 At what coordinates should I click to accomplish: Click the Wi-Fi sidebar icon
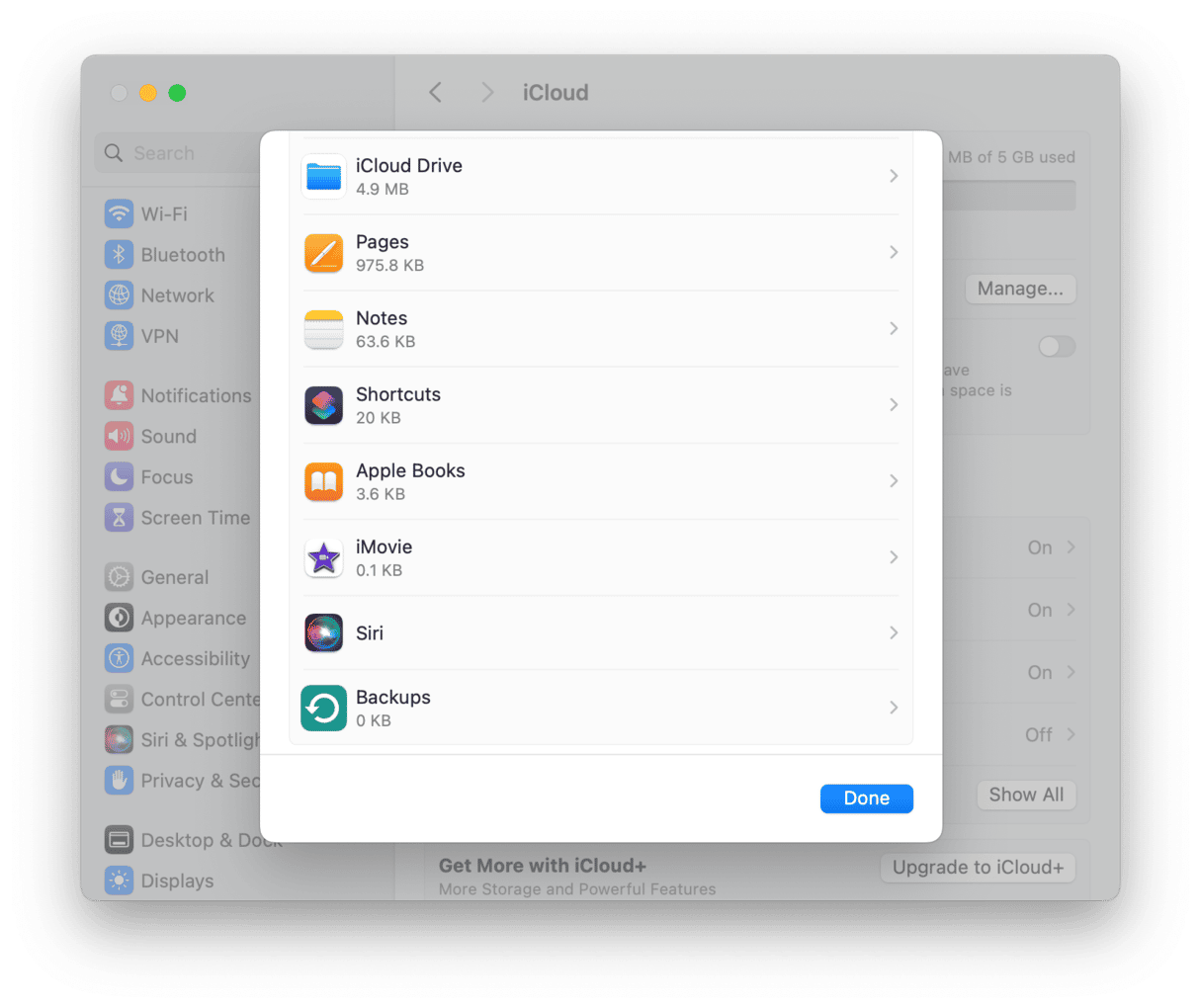tap(119, 213)
